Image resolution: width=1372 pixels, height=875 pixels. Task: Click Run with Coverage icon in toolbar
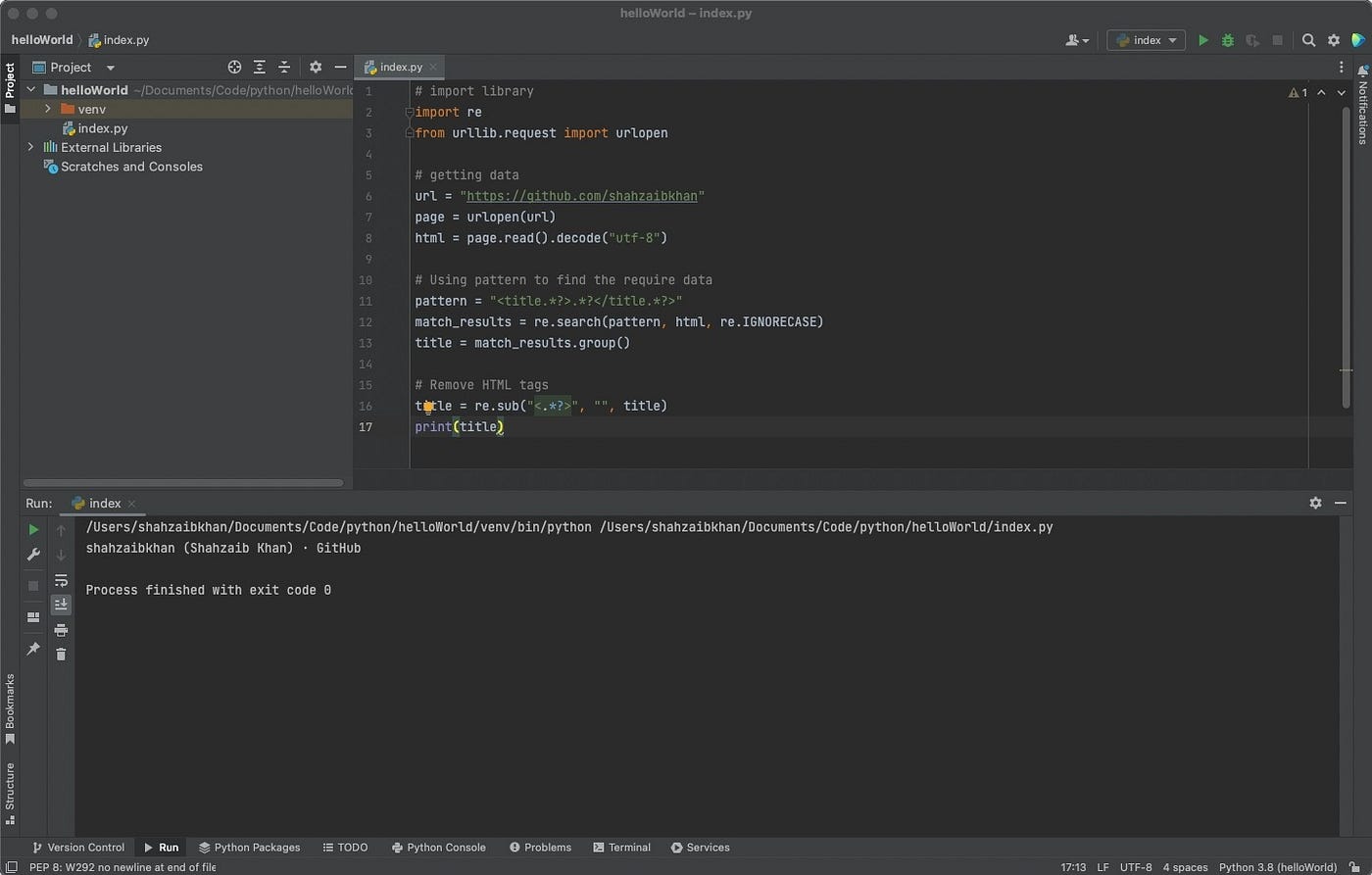tap(1252, 40)
